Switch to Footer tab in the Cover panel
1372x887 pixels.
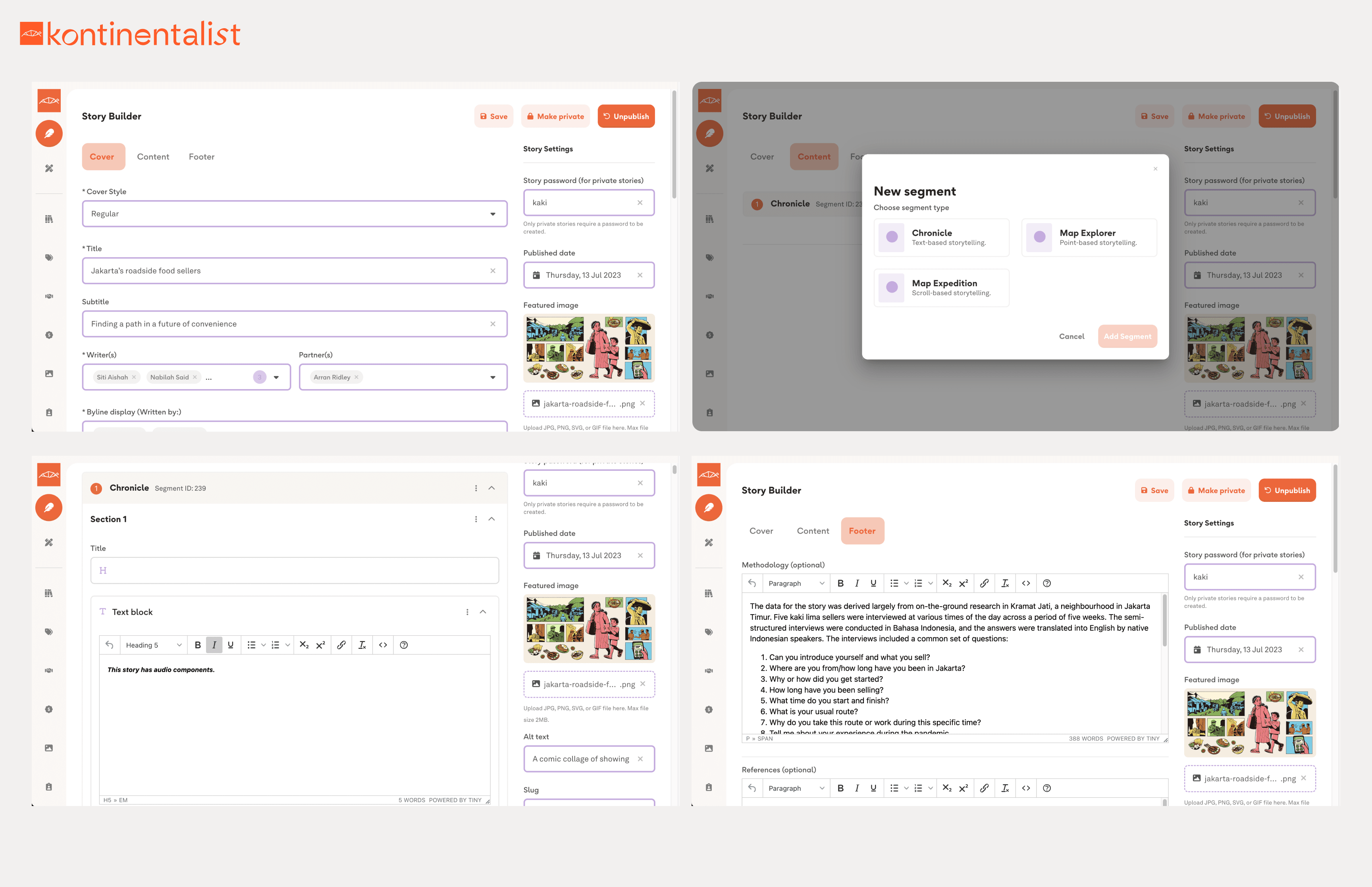(x=202, y=157)
